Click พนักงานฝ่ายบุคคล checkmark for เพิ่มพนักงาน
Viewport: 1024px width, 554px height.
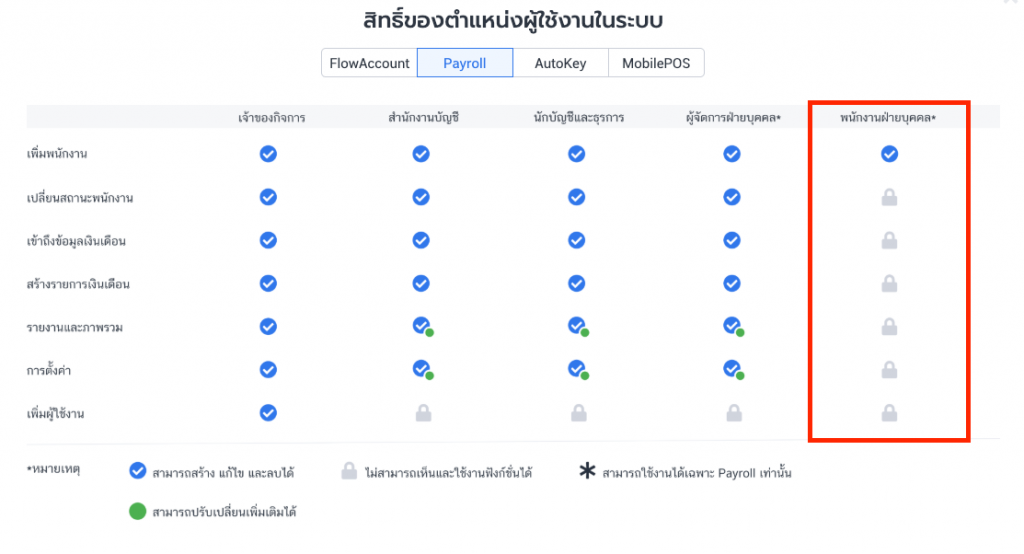tap(889, 154)
